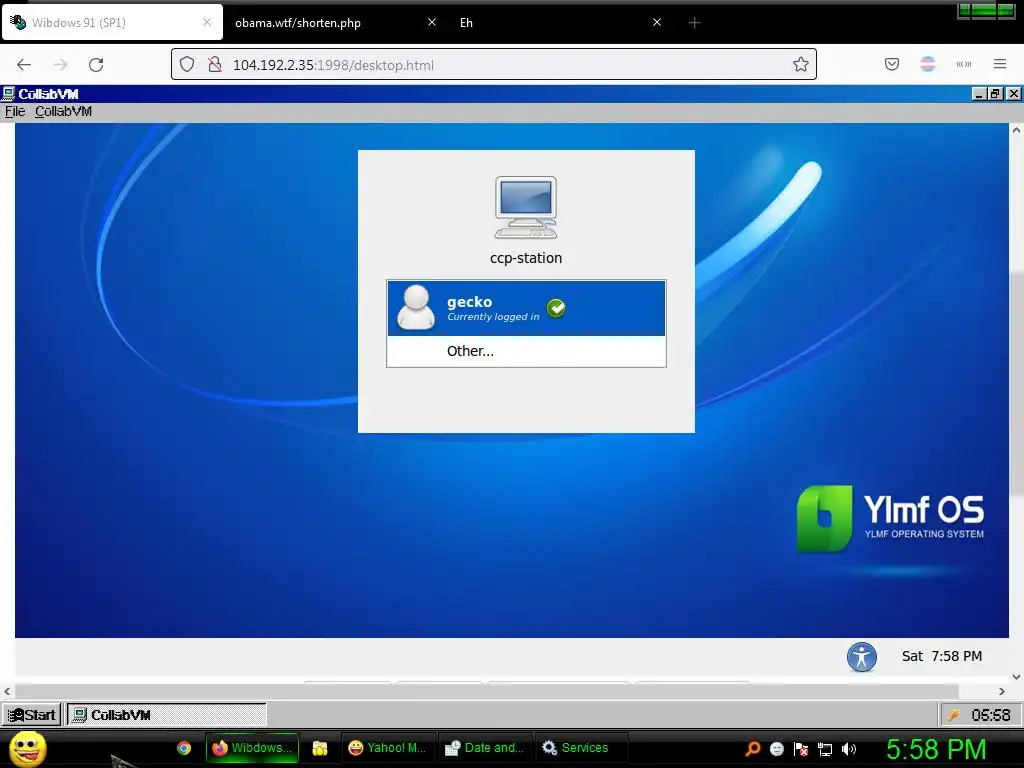Image resolution: width=1024 pixels, height=768 pixels.
Task: Open a new browser tab
Action: point(694,23)
